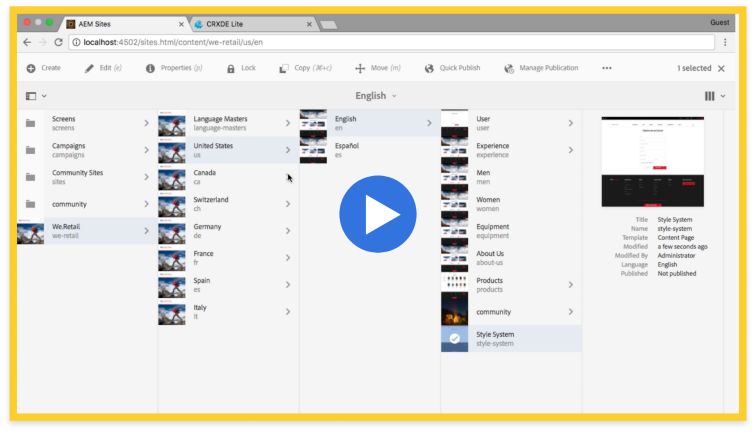Screen dimensions: 756x434
Task: Click the Community Sites folder icon
Action: [x=30, y=177]
